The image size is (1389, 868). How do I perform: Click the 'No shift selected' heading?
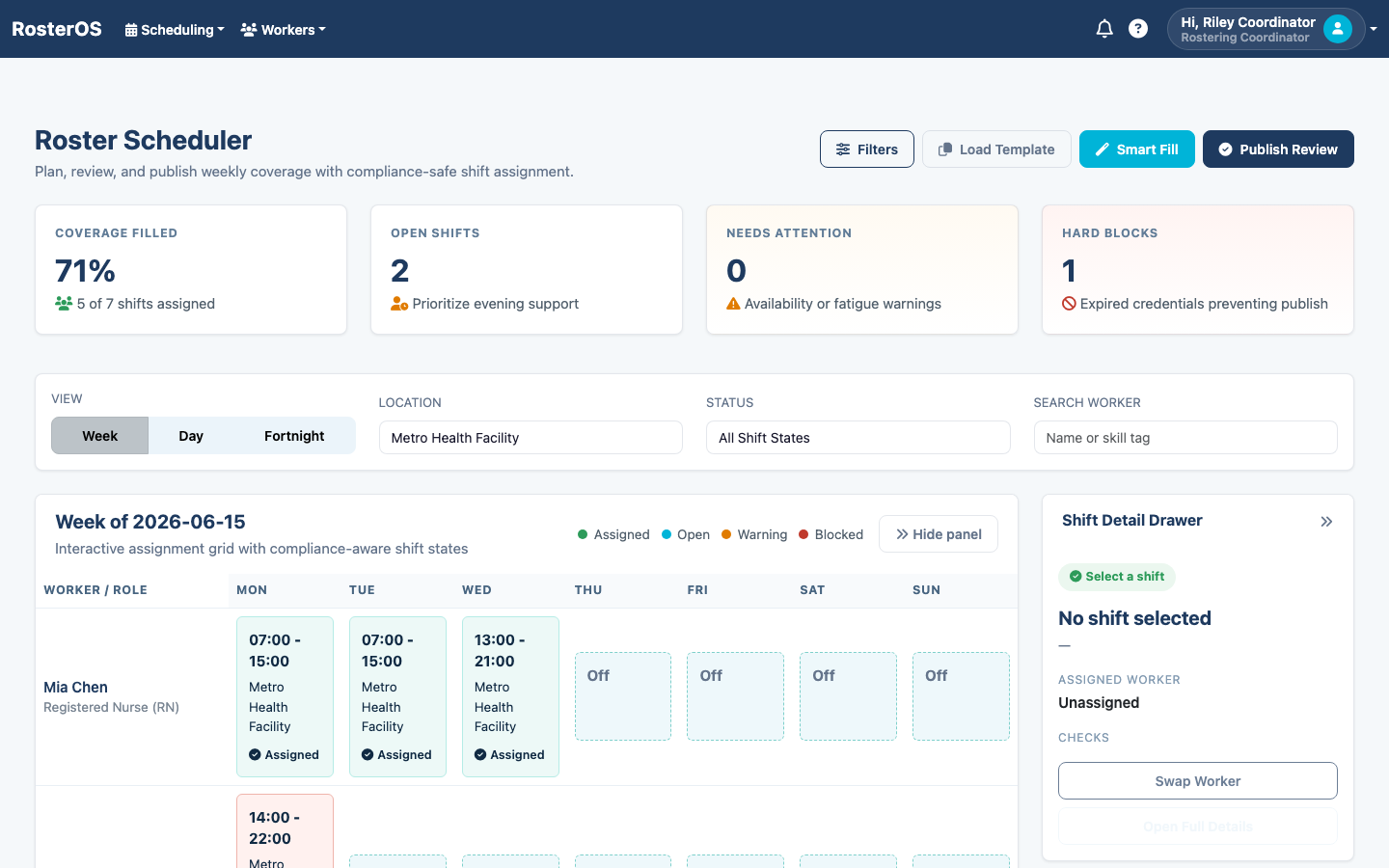1134,618
